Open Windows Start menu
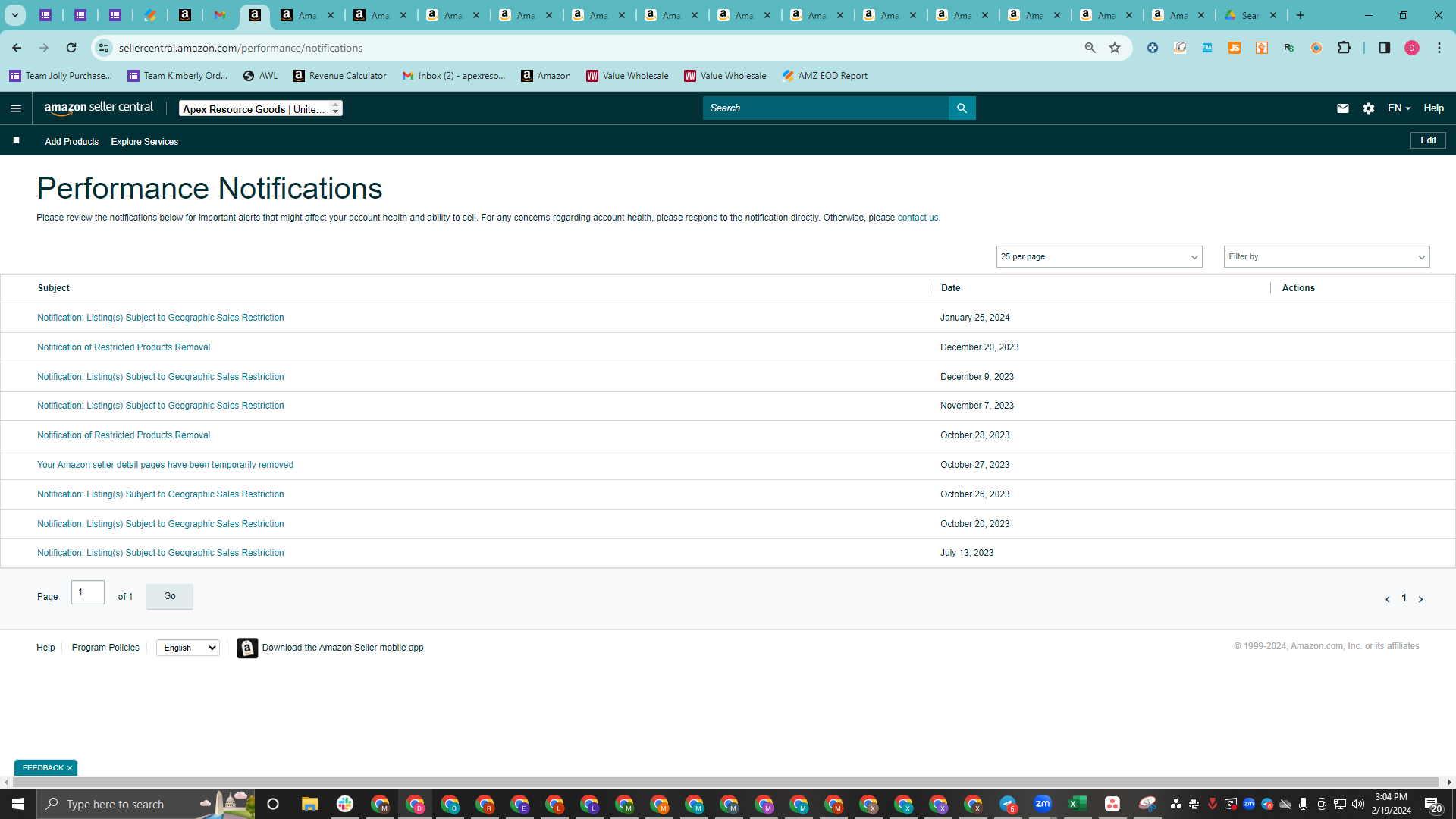 [x=18, y=804]
